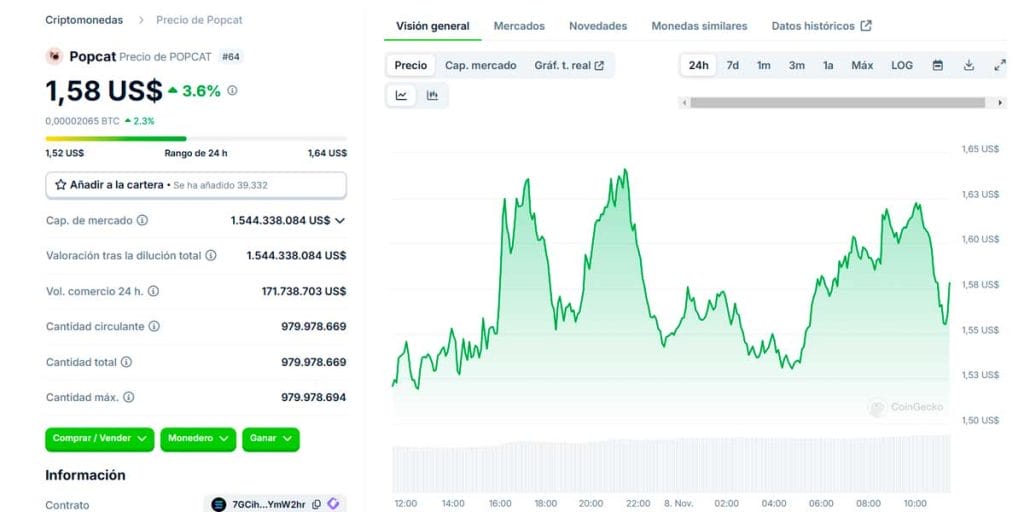Click 171.738.703 US$ volume value
This screenshot has width=1024, height=512.
[x=304, y=291]
